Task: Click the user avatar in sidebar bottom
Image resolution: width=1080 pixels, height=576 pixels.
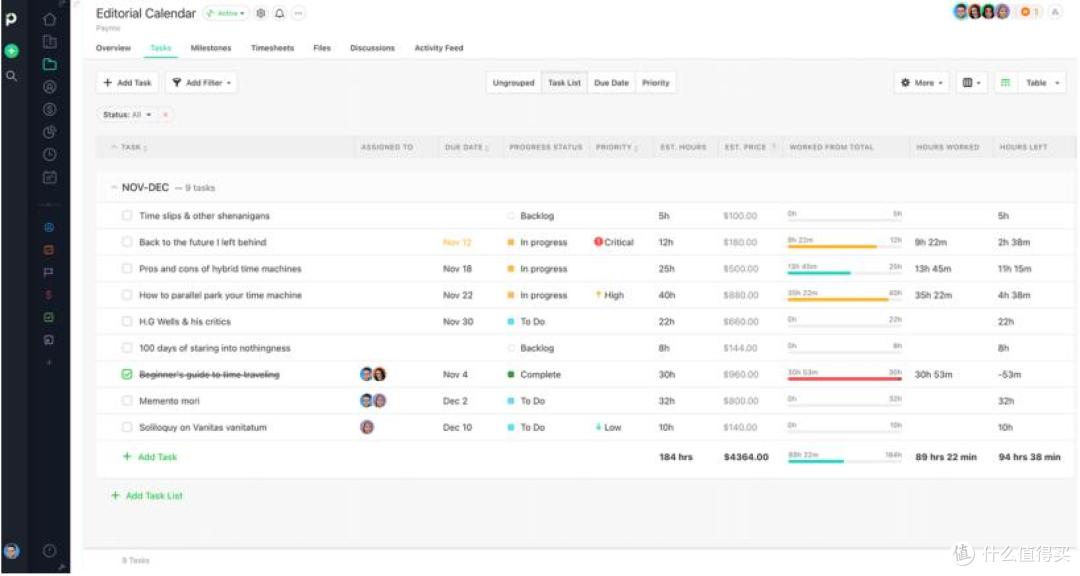Action: pos(12,551)
